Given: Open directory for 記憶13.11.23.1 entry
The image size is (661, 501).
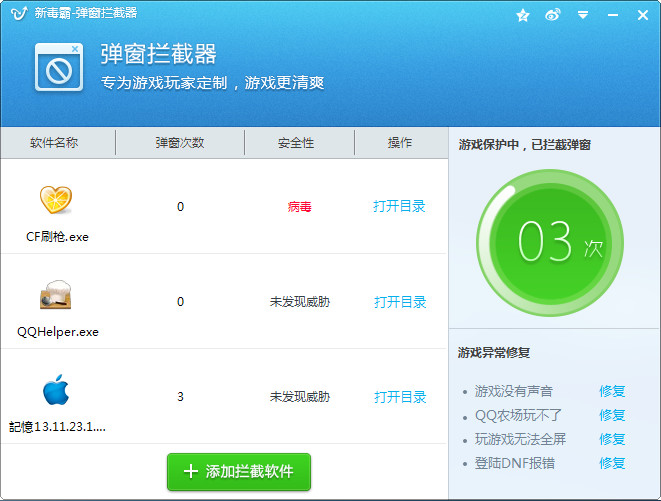Looking at the screenshot, I should (400, 397).
